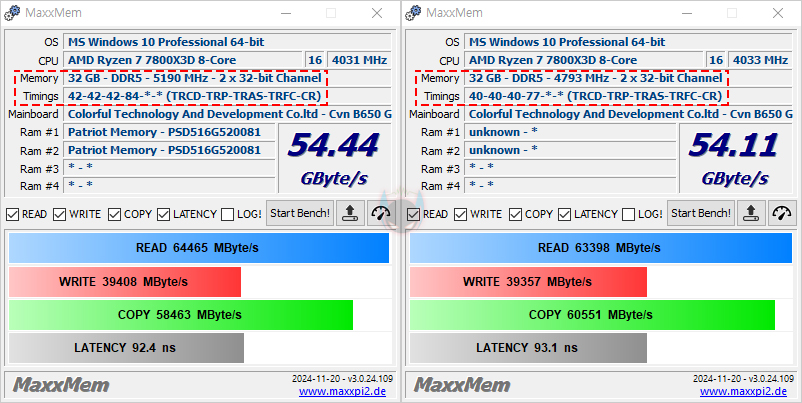Close the left MaxxMem window
This screenshot has width=802, height=403.
coord(377,13)
